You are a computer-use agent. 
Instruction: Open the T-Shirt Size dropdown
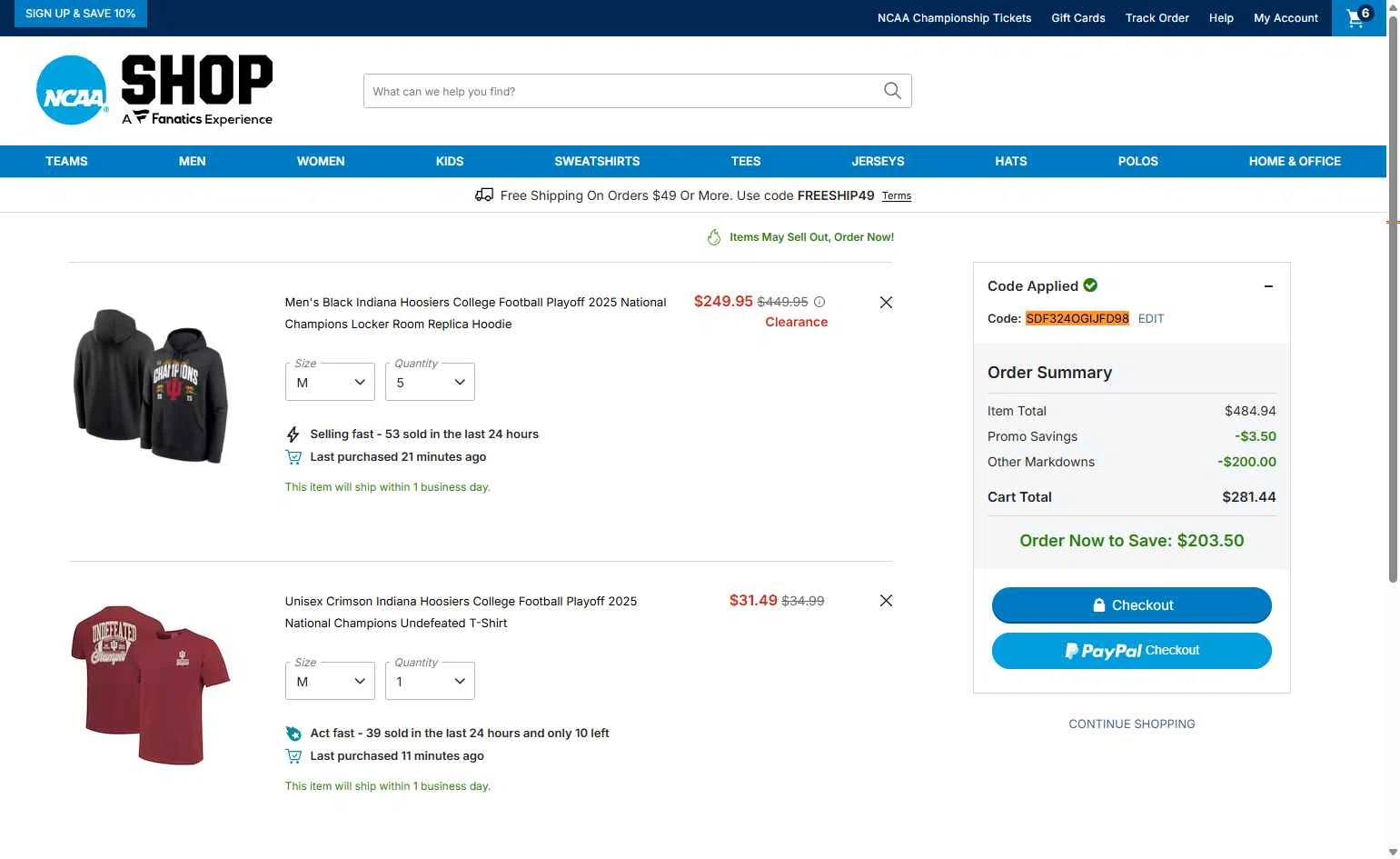330,681
